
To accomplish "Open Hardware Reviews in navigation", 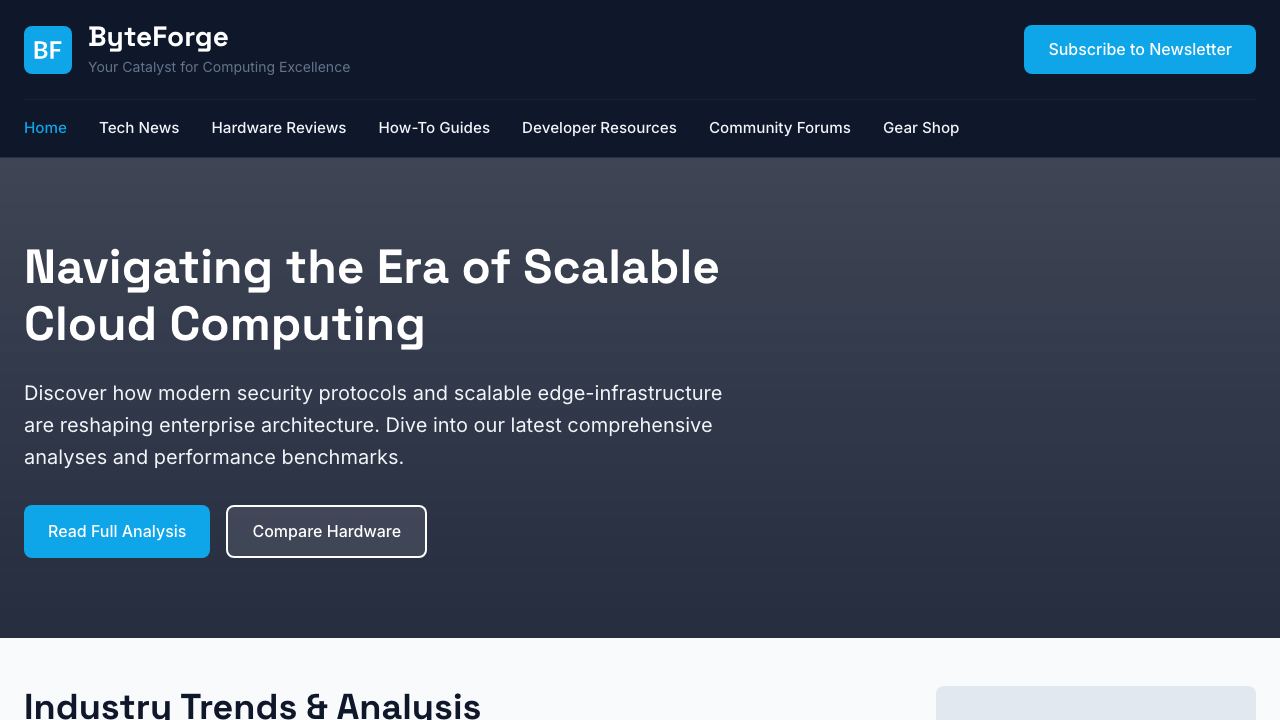I will pyautogui.click(x=278, y=128).
